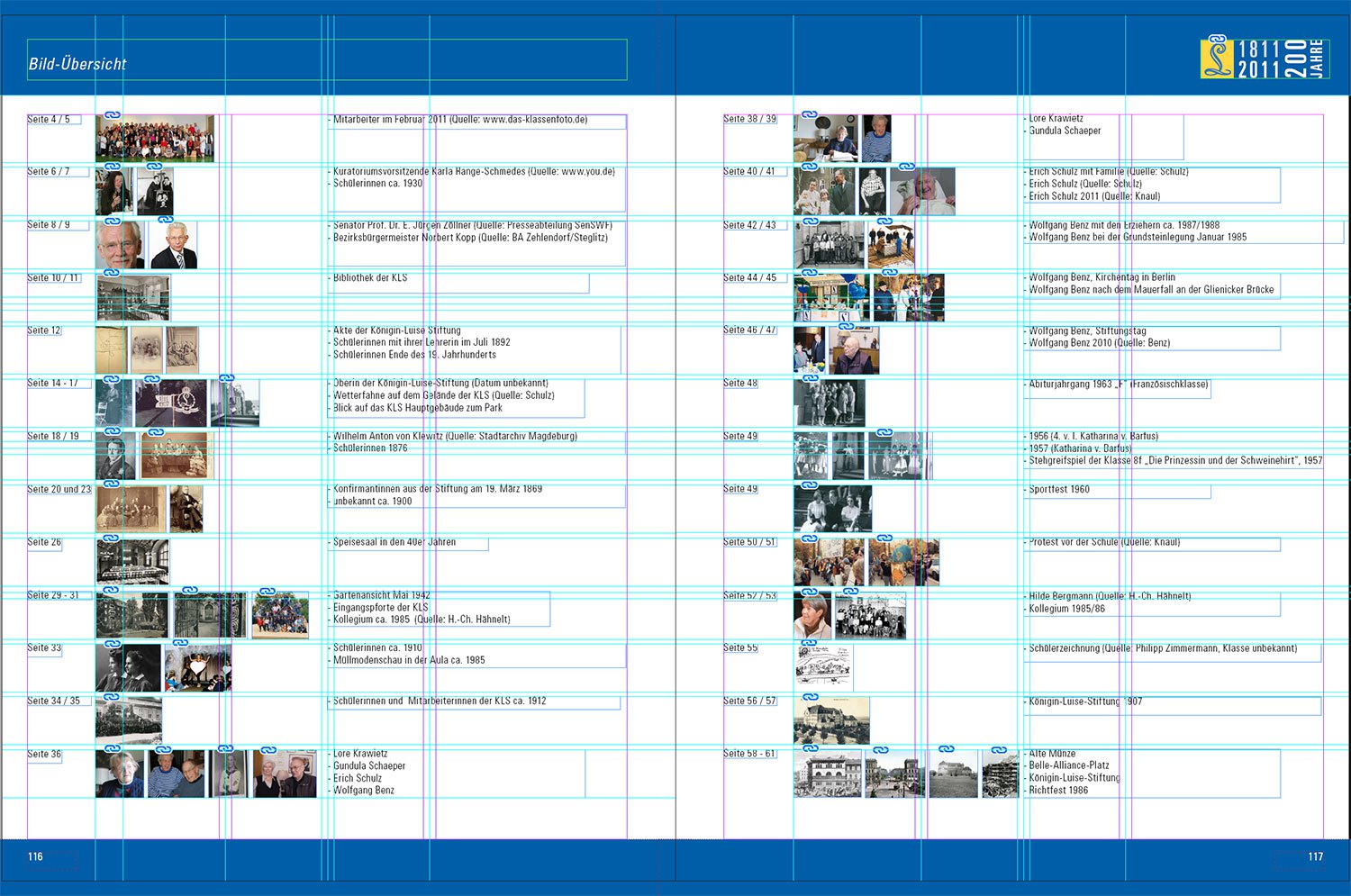Select the Senator Zöllner portrait thumbnail
This screenshot has width=1351, height=896.
point(120,245)
